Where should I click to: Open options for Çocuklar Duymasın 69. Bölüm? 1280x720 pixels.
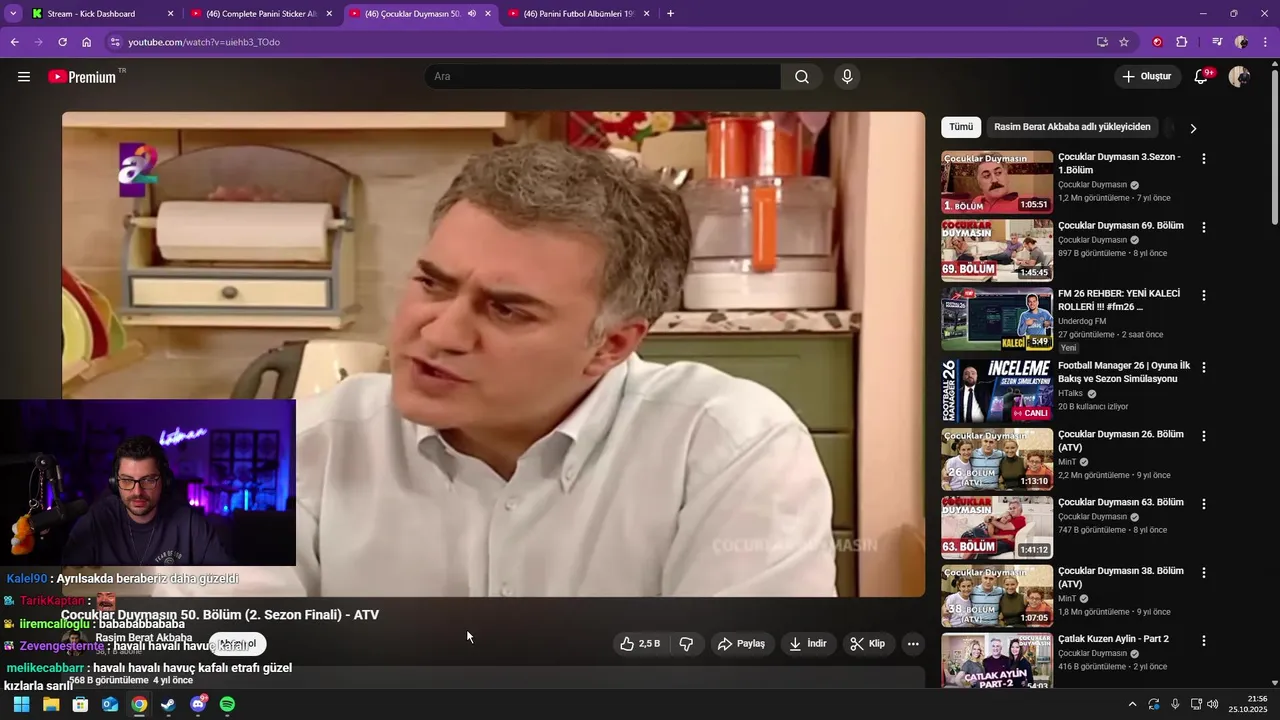click(1204, 227)
